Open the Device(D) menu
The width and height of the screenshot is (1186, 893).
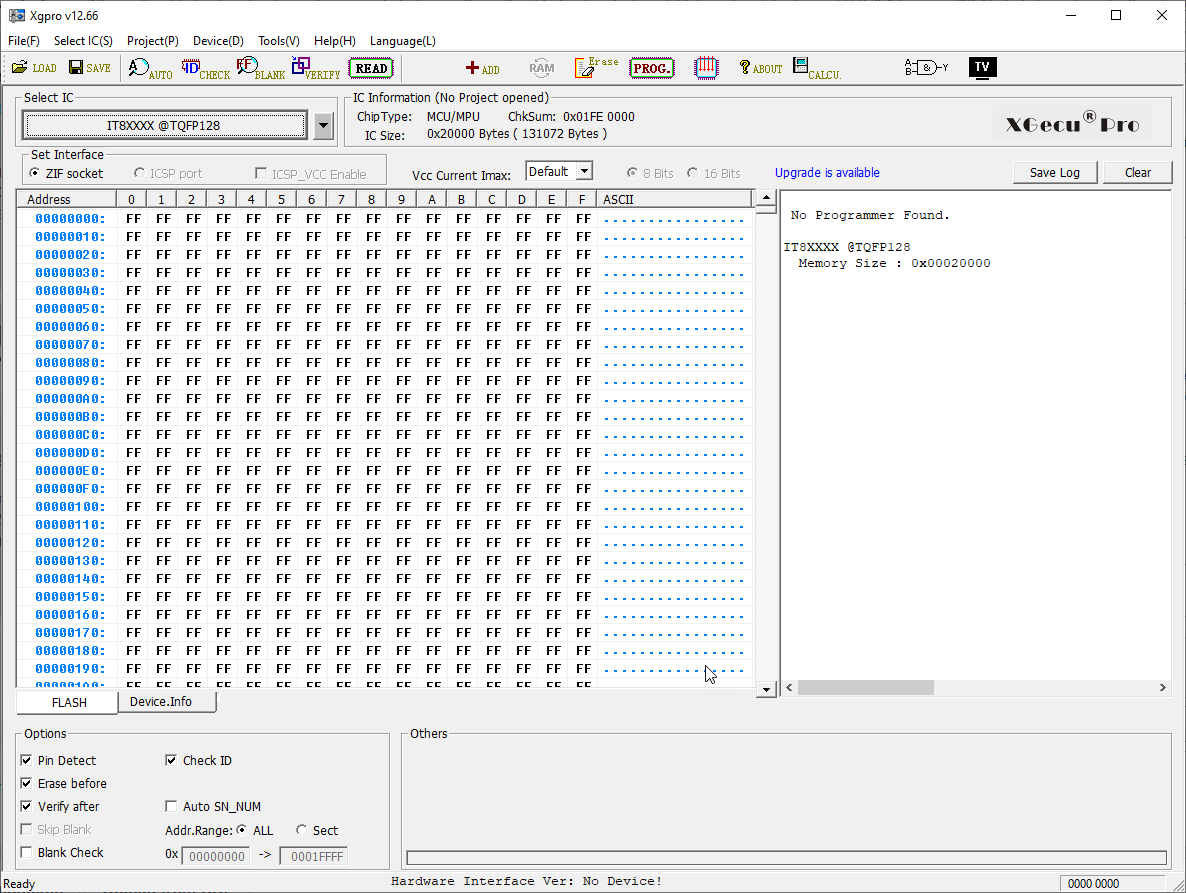(x=218, y=41)
